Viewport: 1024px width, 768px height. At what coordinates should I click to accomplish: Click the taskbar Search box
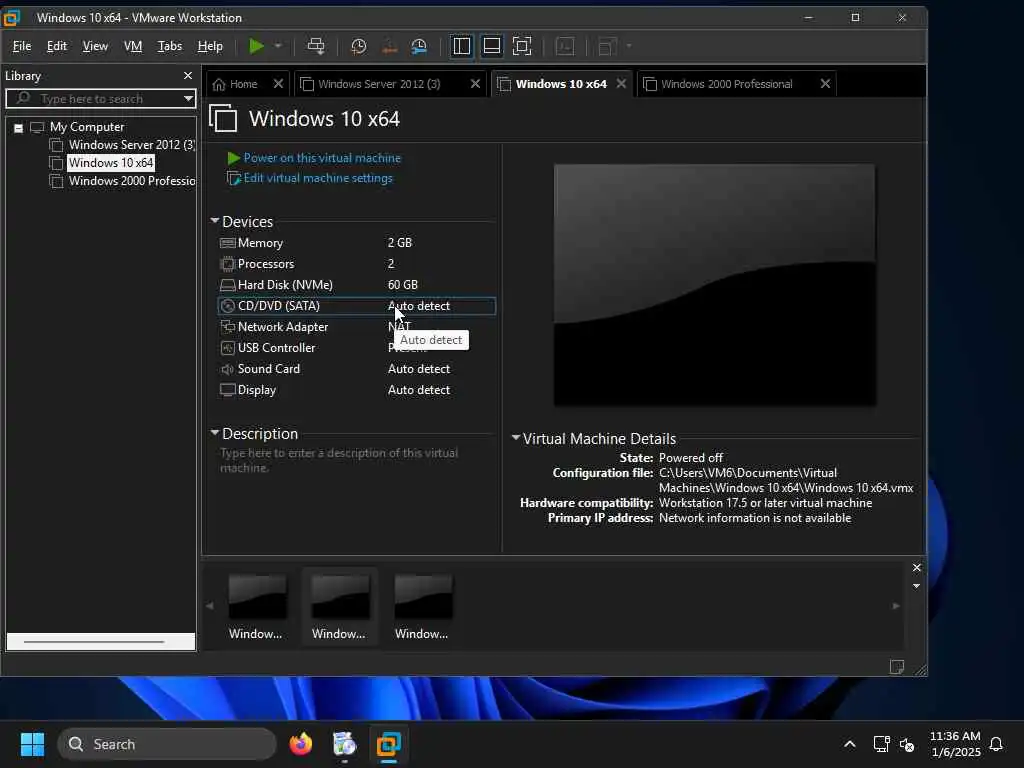(167, 744)
